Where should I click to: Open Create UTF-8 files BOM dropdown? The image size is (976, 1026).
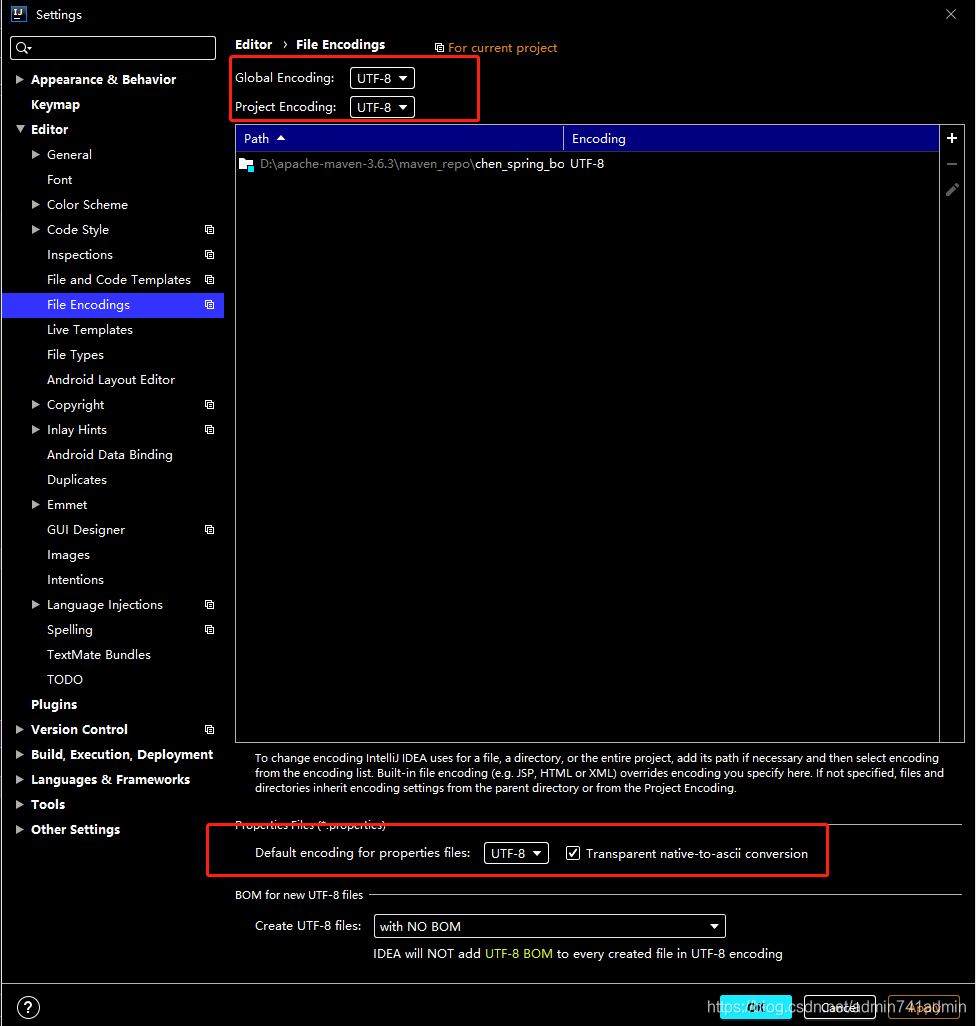coord(549,927)
